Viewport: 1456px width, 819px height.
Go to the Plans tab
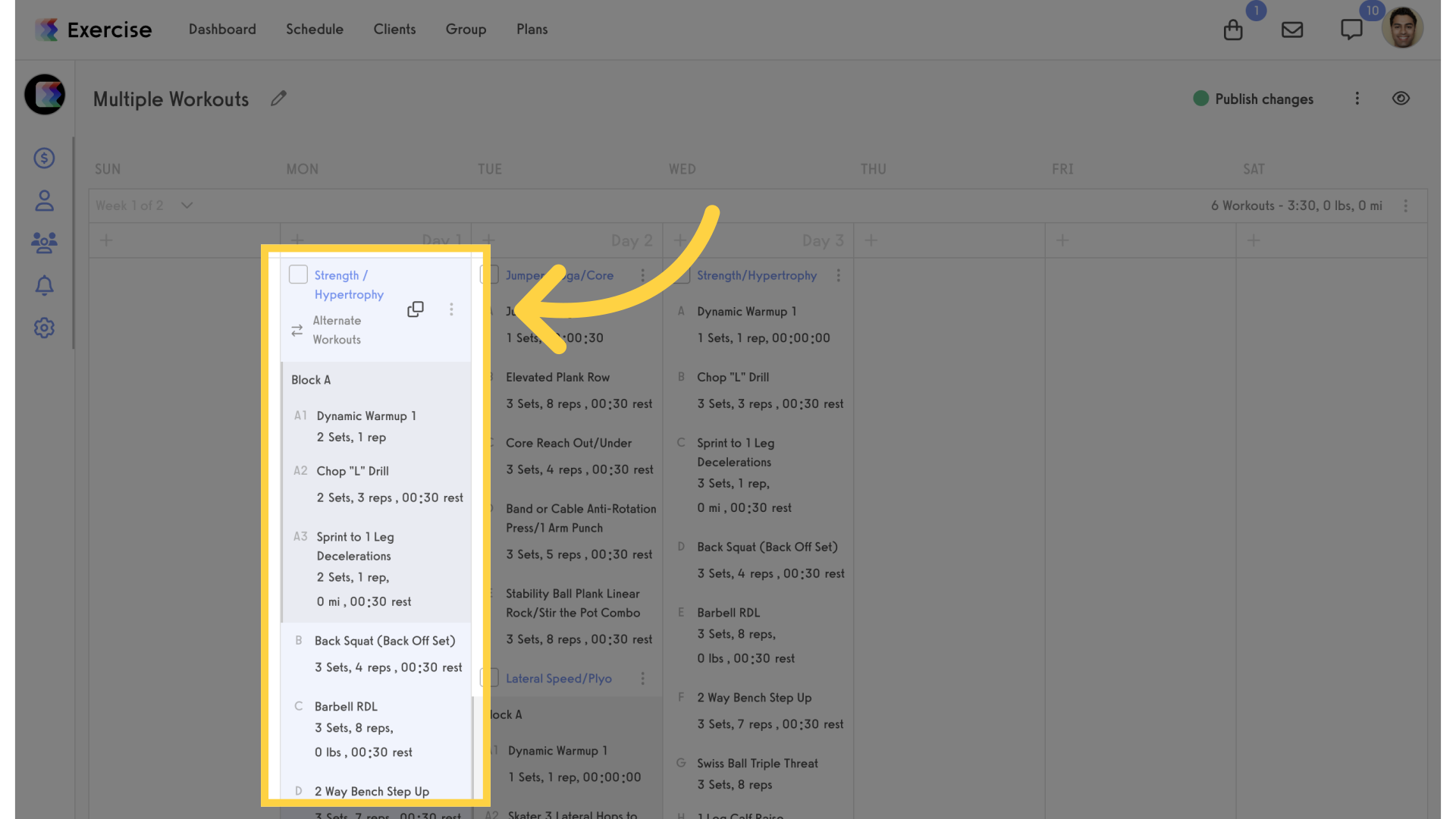(532, 29)
